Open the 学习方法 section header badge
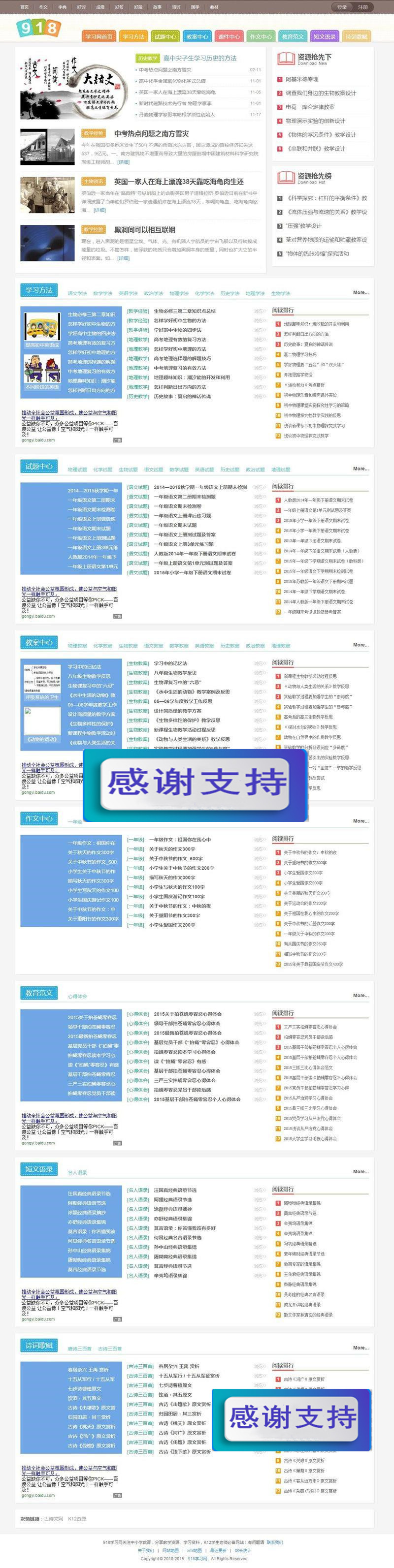Viewport: 394px width, 1568px height. pyautogui.click(x=39, y=290)
